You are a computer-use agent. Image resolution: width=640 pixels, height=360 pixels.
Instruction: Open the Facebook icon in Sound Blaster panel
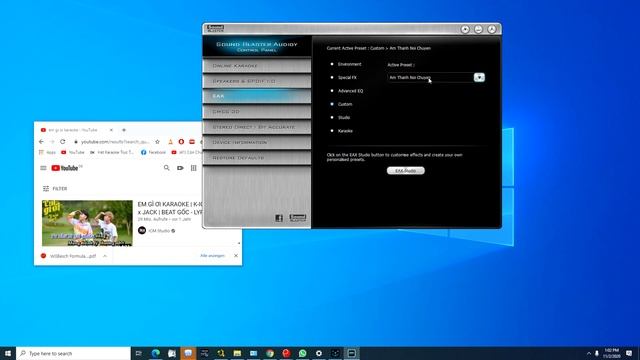pos(279,218)
